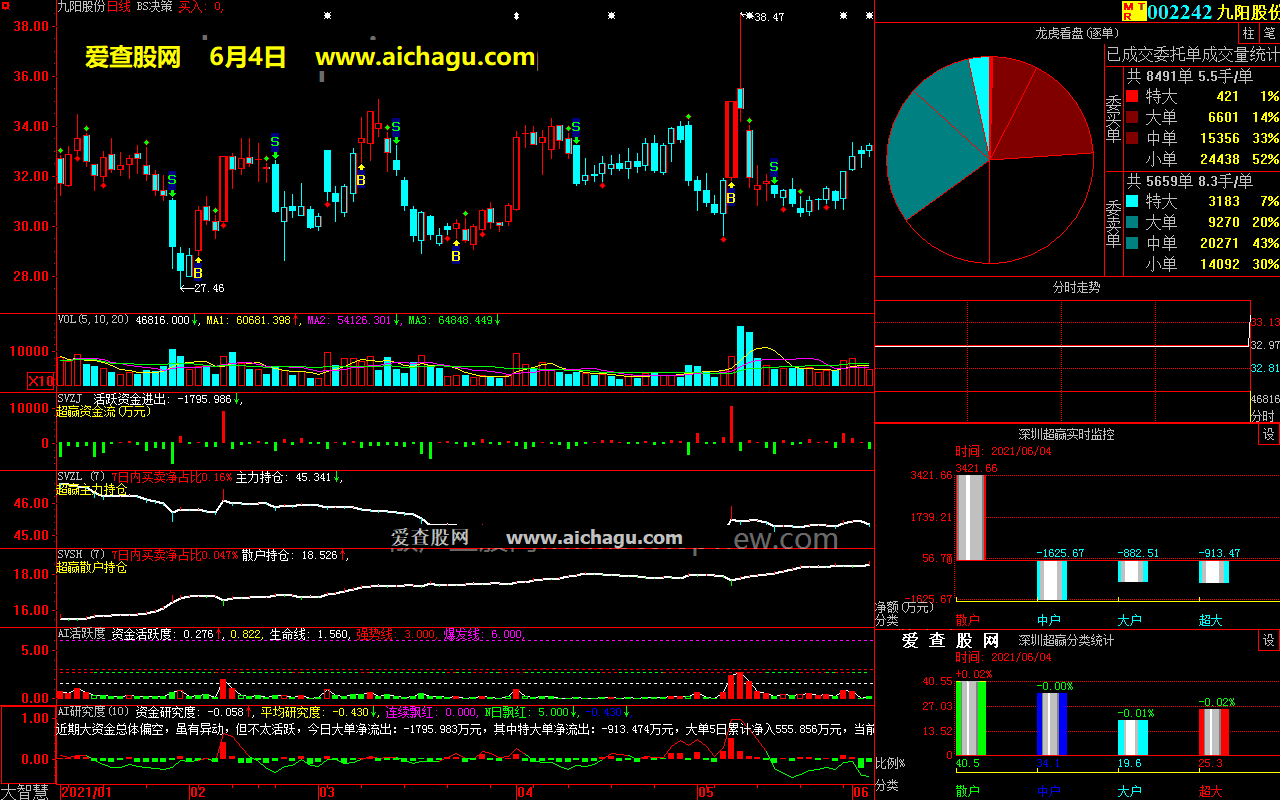Jump to the 06 month marker

coord(860,792)
